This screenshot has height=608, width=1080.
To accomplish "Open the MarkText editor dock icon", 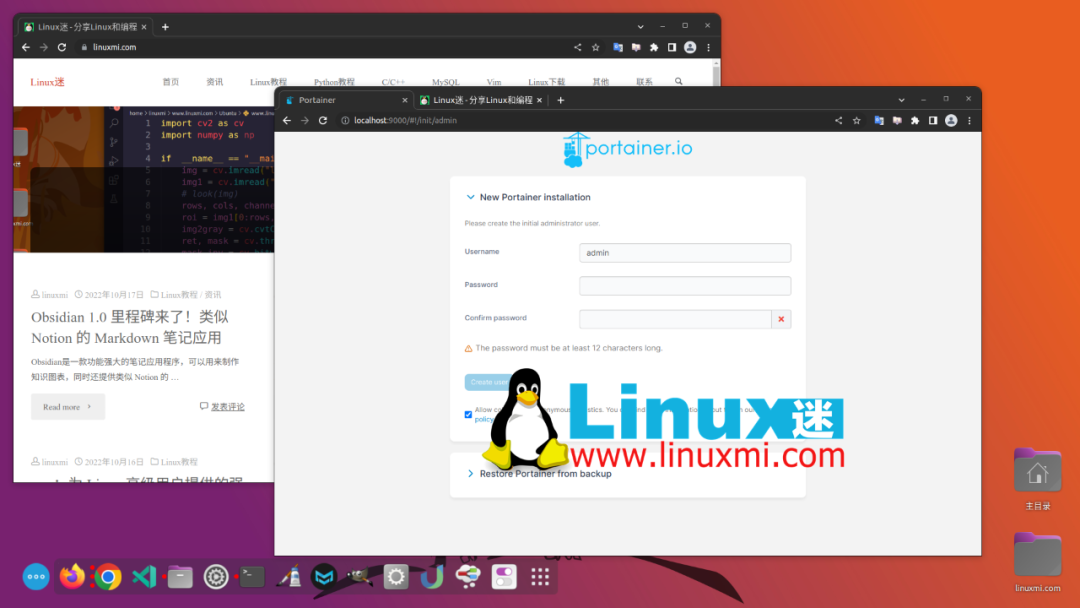I will coord(324,576).
